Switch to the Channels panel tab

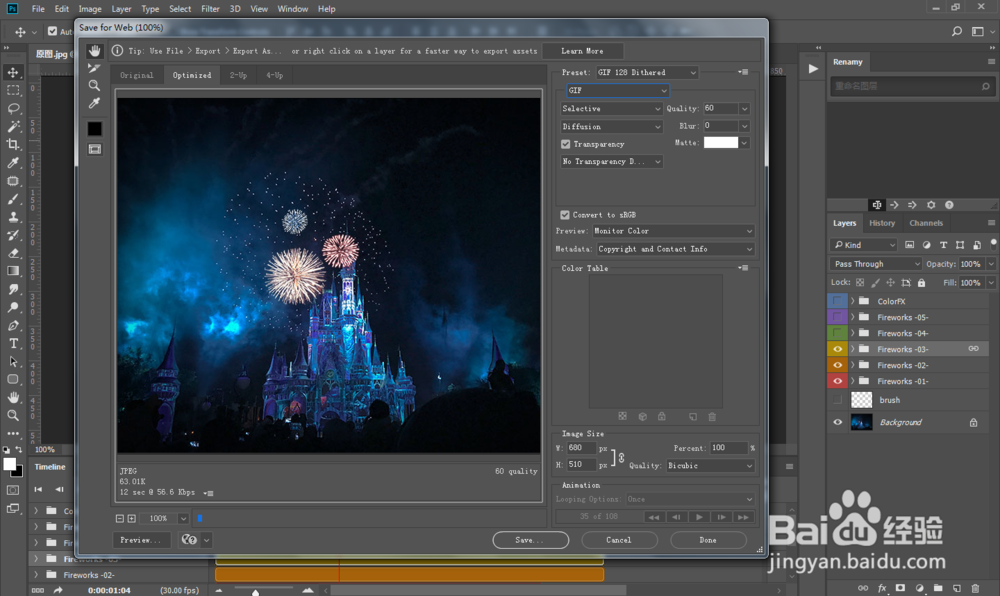pos(925,223)
